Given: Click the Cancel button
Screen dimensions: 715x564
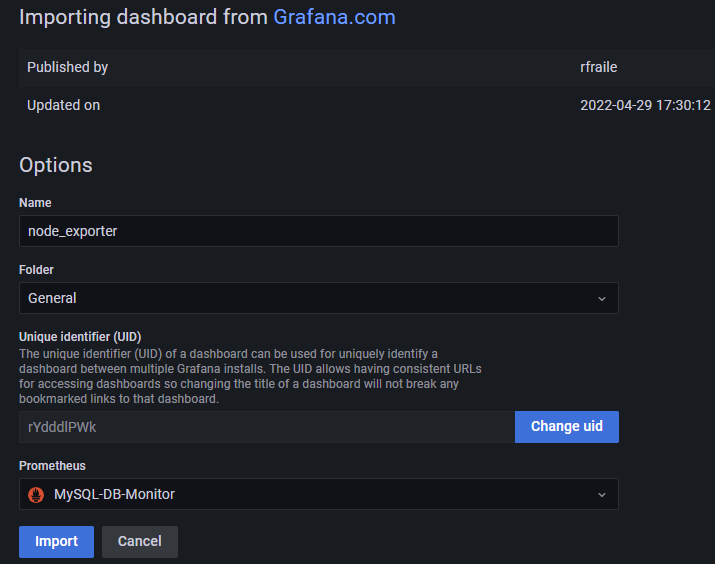Looking at the screenshot, I should click(x=140, y=542).
